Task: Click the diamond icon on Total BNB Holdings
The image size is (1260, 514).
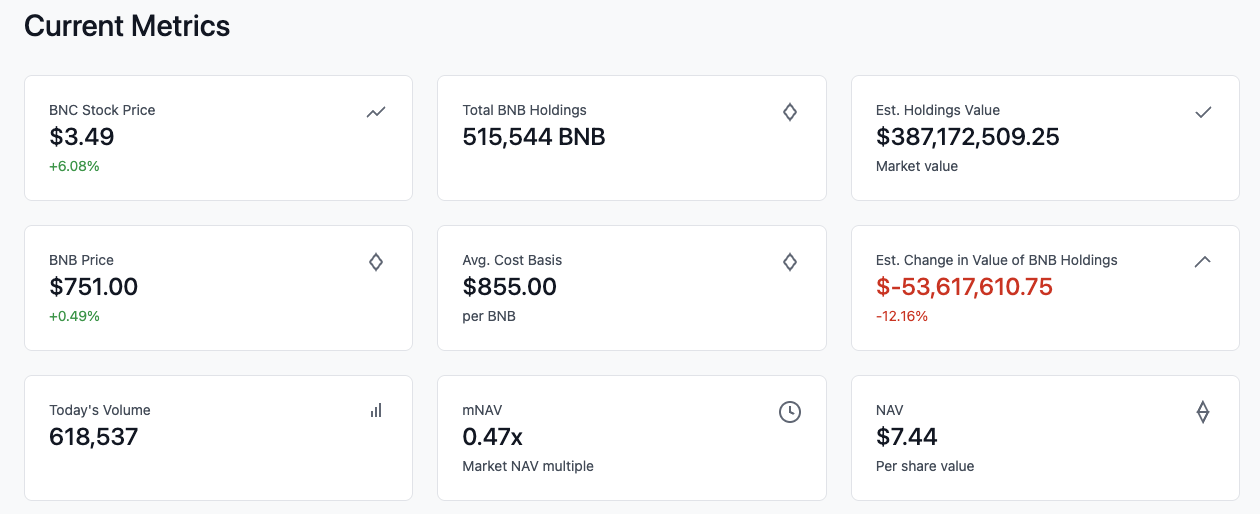Action: (790, 112)
